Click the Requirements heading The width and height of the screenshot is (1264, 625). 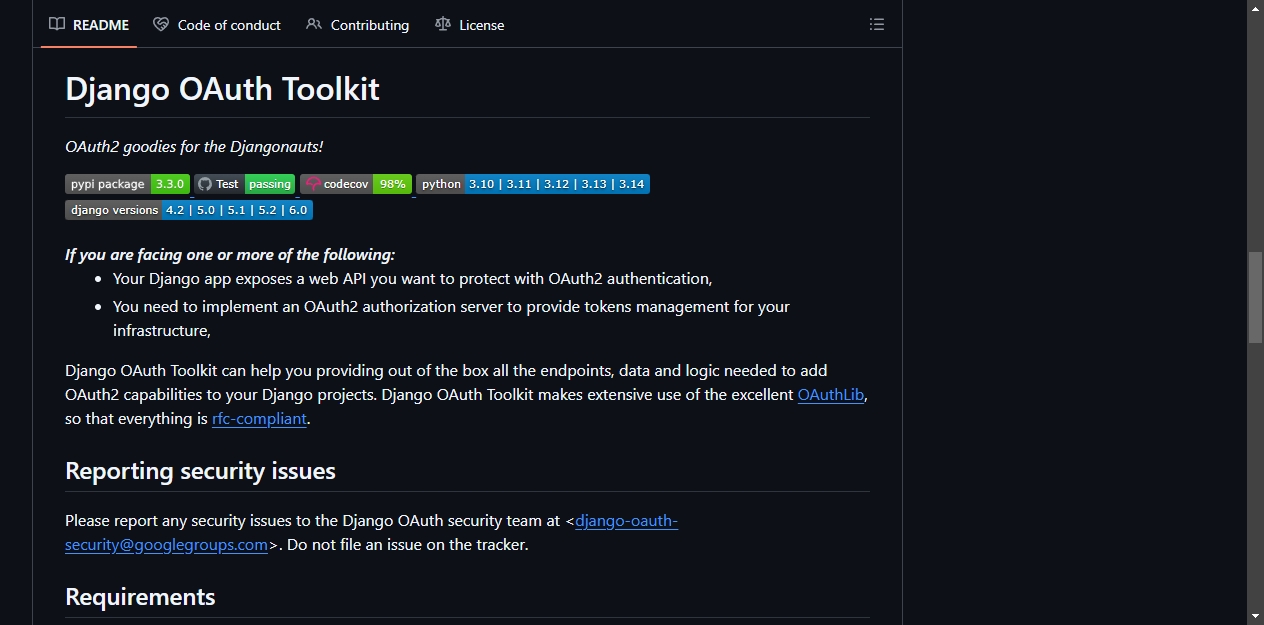[140, 597]
